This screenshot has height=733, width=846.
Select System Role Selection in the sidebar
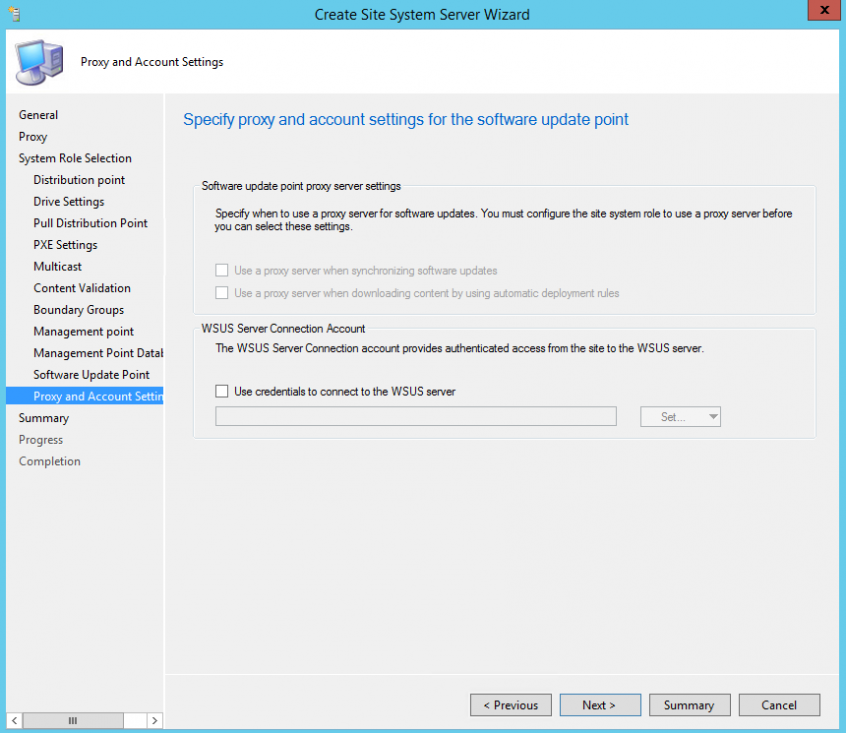click(74, 158)
